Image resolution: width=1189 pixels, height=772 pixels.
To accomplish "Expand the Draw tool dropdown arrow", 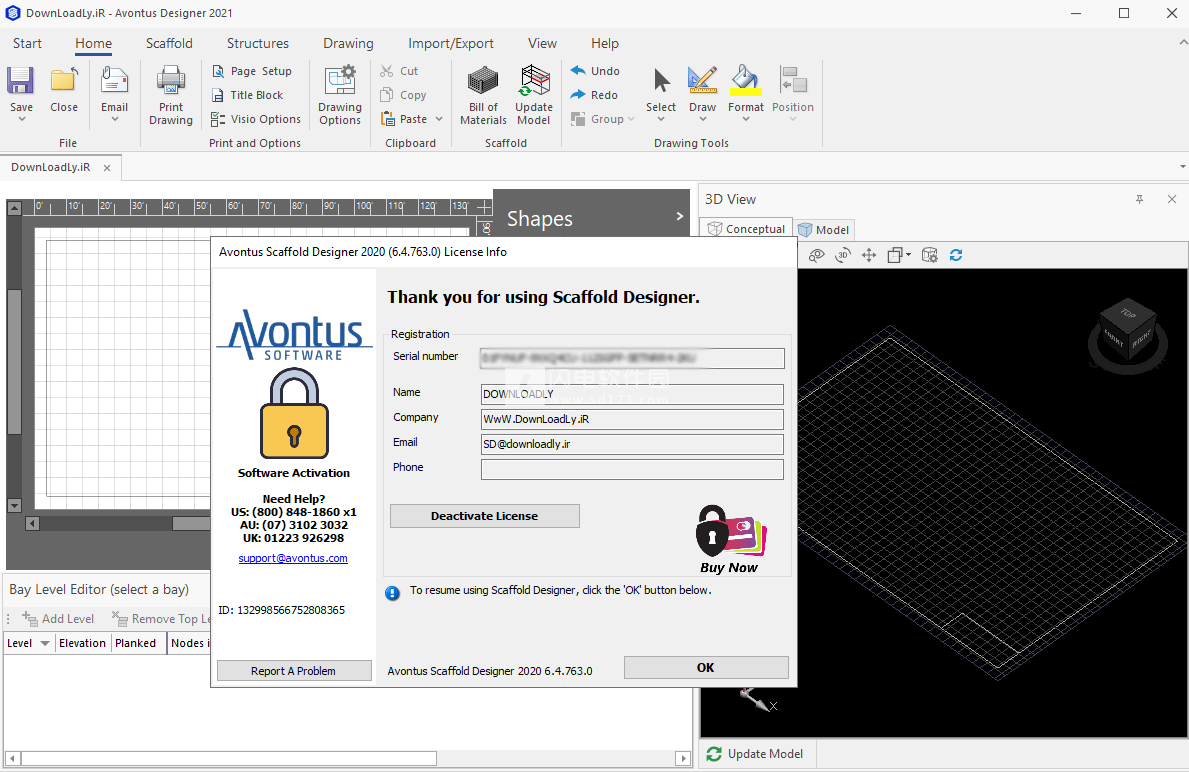I will click(x=702, y=120).
